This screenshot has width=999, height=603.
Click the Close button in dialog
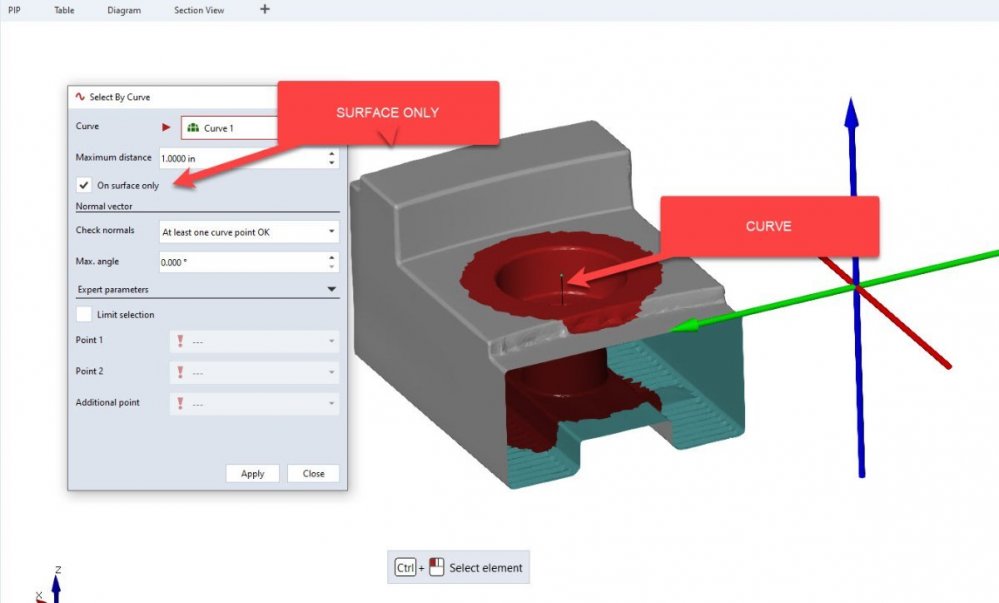tap(313, 473)
